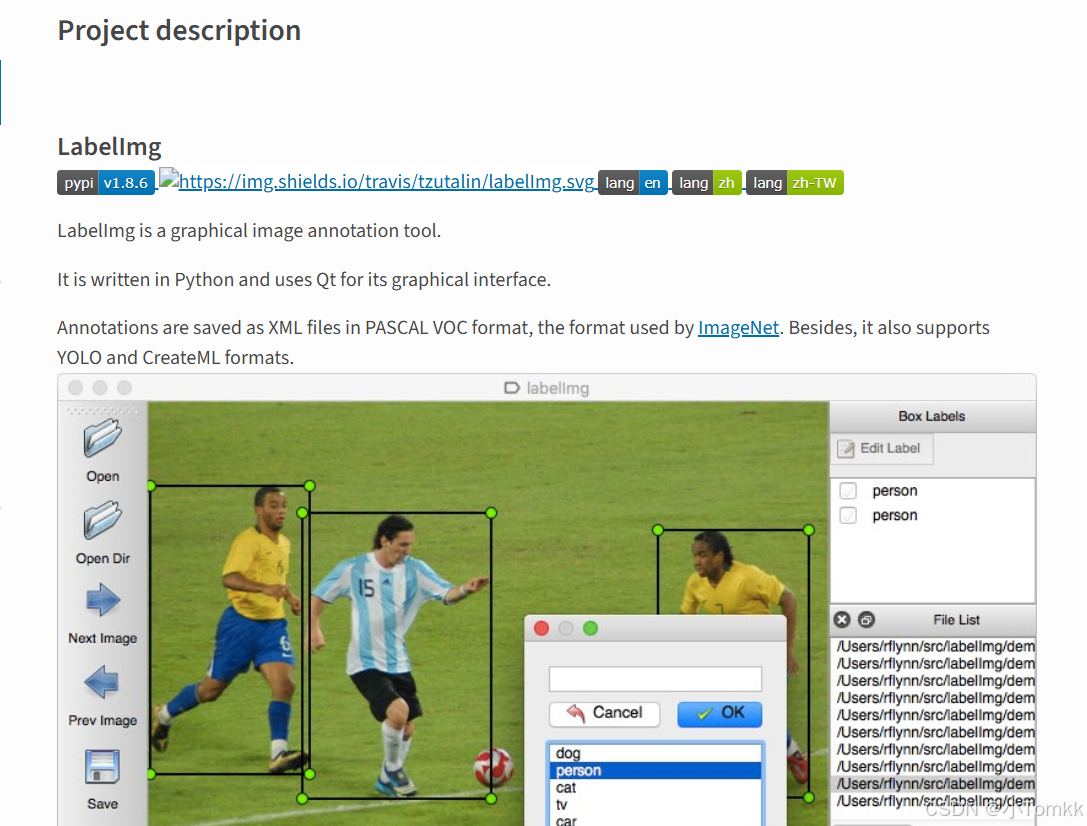Select 'cat' in the label list
The height and width of the screenshot is (826, 1087).
(x=655, y=787)
